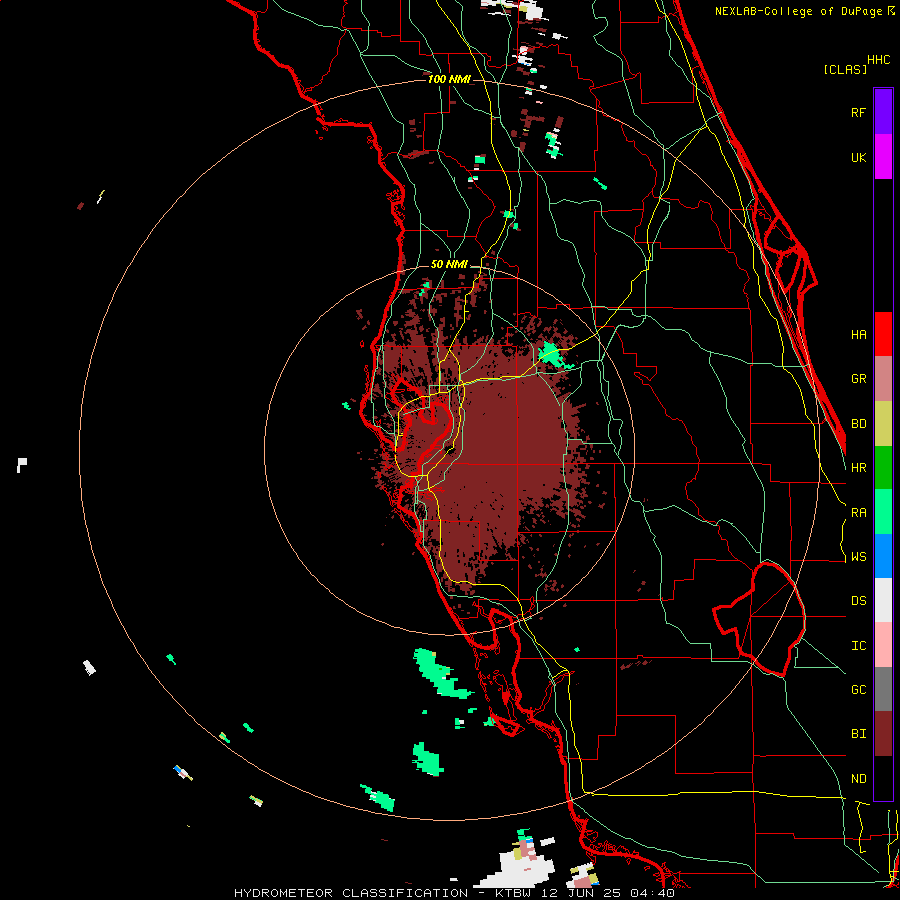The height and width of the screenshot is (900, 900).
Task: Click the 'NEXLAB-College of DuPage' credit text
Action: (798, 11)
